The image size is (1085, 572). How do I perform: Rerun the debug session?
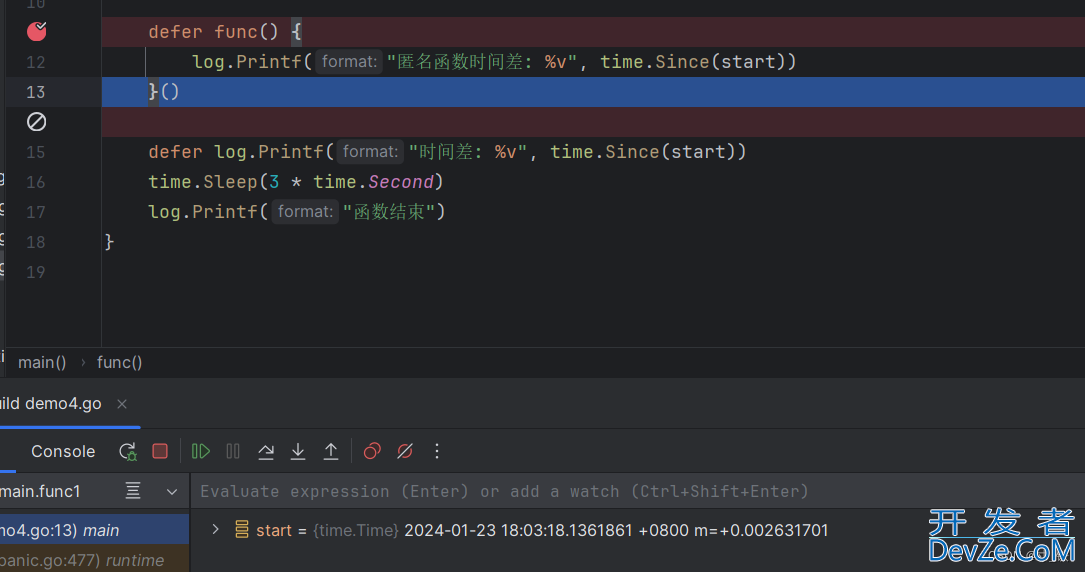[x=127, y=452]
